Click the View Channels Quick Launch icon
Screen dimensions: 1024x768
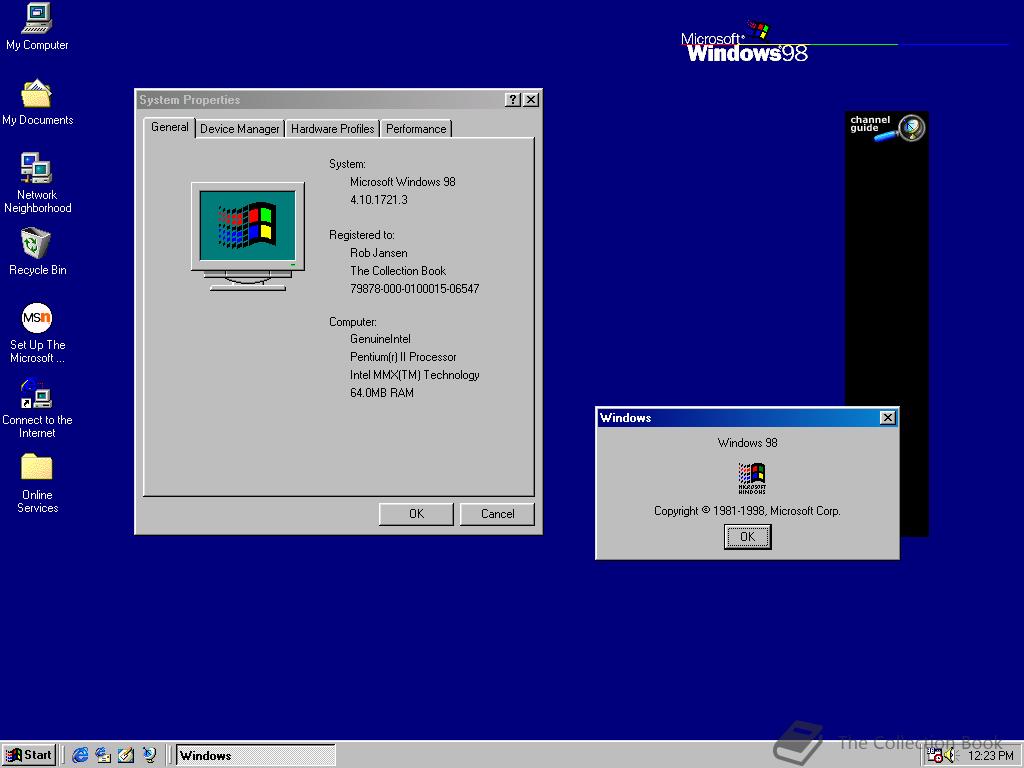point(150,755)
